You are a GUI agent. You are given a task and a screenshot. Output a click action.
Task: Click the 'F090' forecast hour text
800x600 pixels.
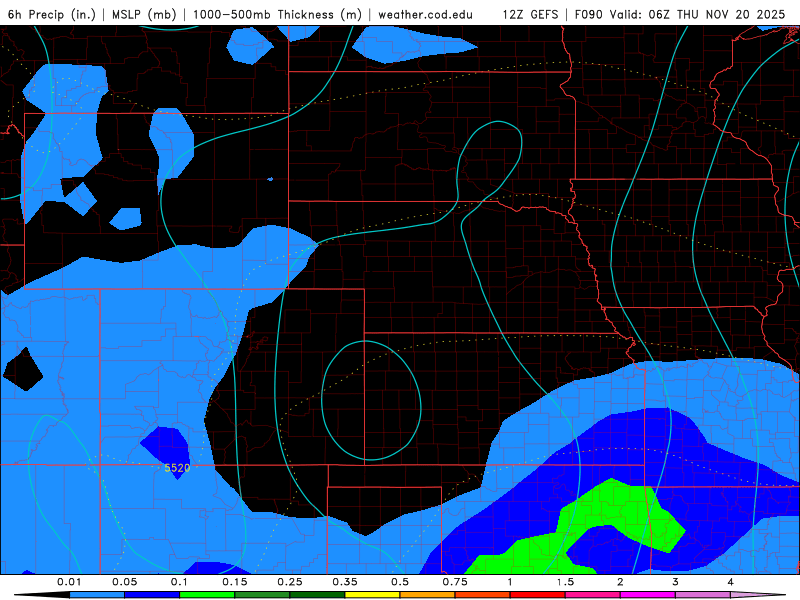589,14
